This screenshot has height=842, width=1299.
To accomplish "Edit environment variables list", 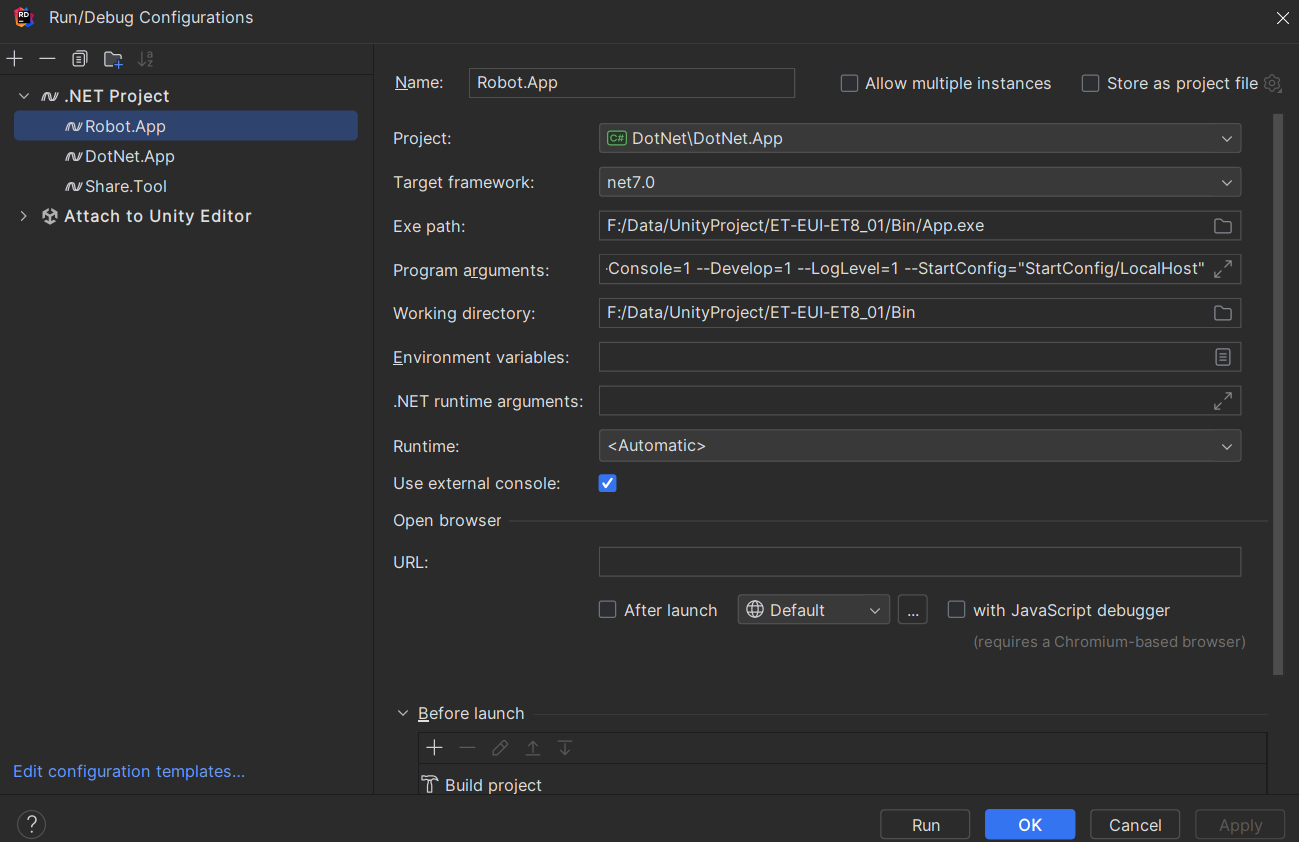I will point(1222,357).
